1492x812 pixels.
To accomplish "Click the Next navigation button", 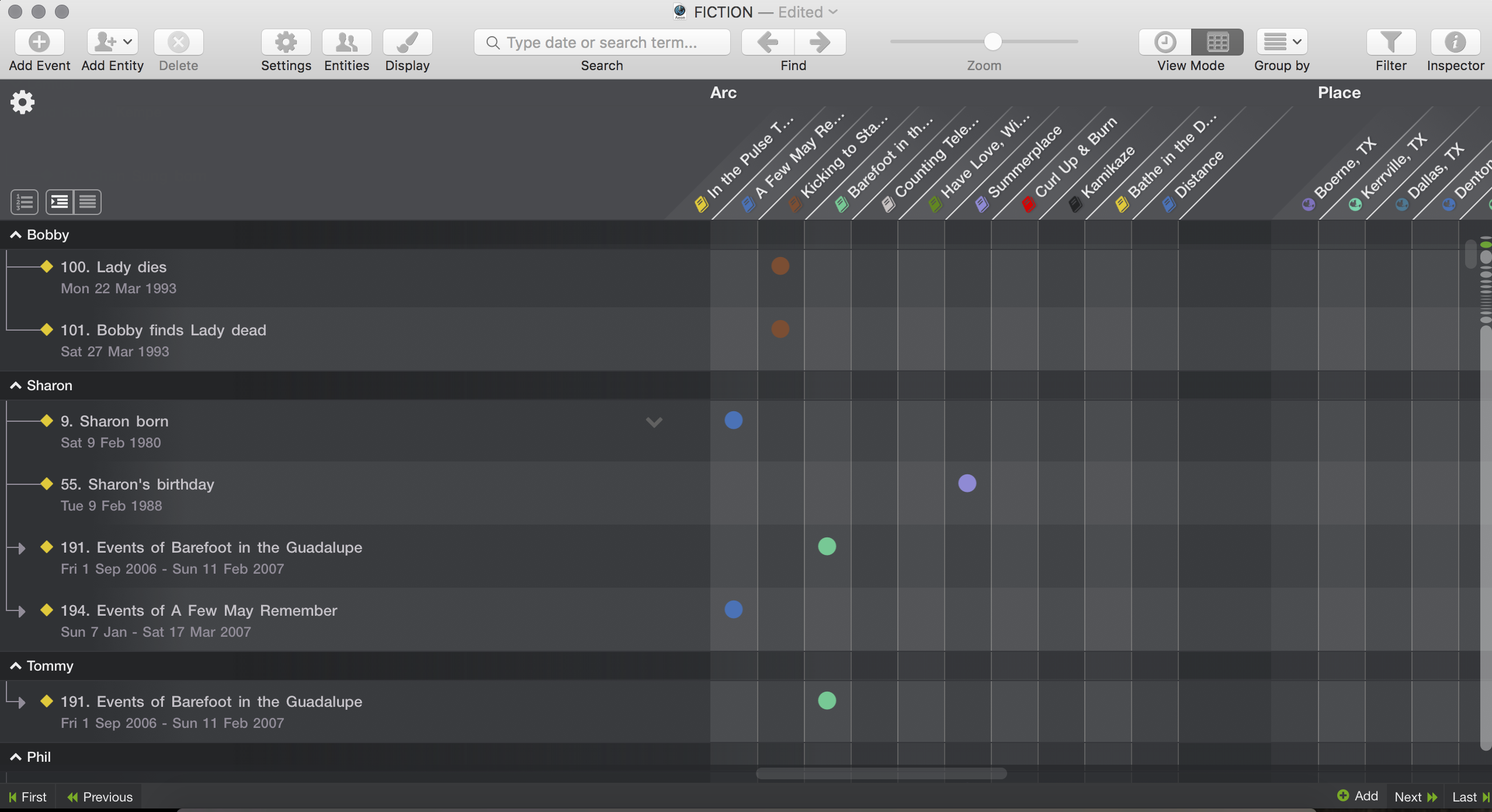I will click(x=1415, y=797).
